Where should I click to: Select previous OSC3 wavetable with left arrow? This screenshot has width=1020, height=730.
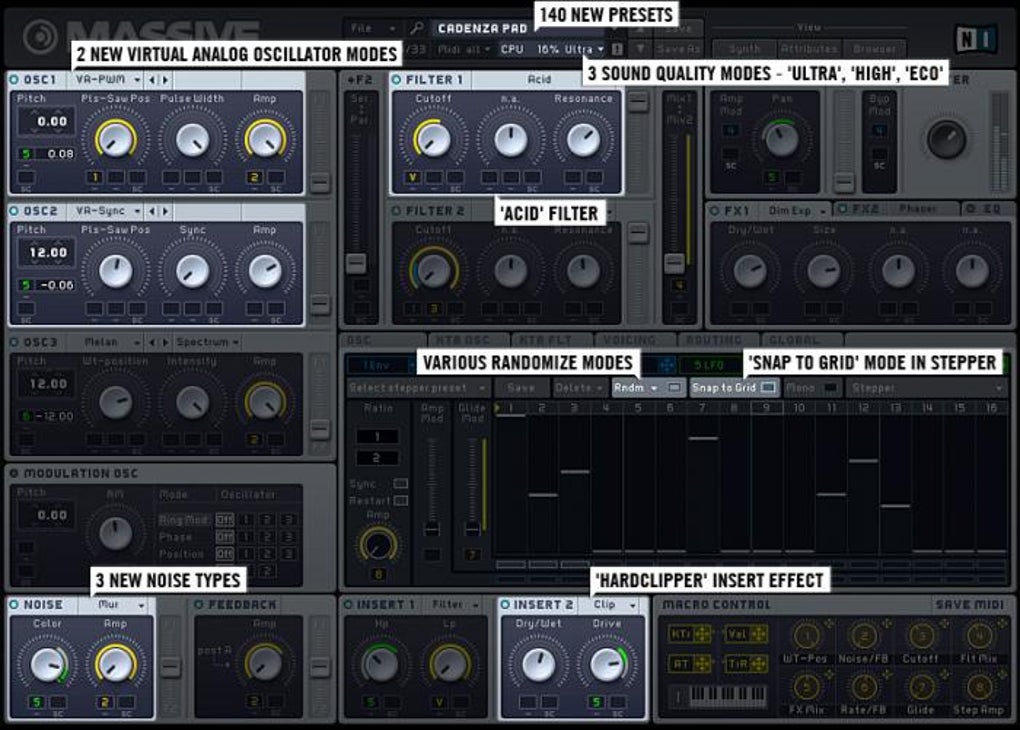coord(152,342)
